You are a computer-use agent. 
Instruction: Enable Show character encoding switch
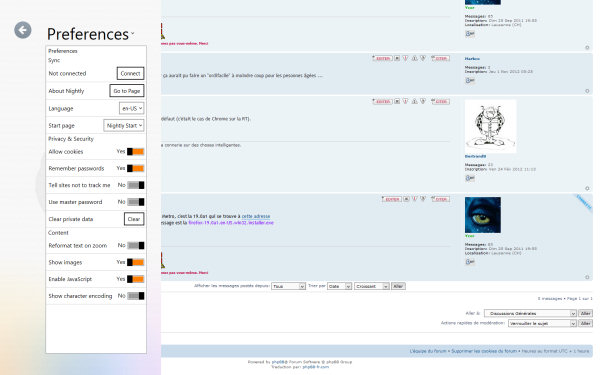click(135, 296)
